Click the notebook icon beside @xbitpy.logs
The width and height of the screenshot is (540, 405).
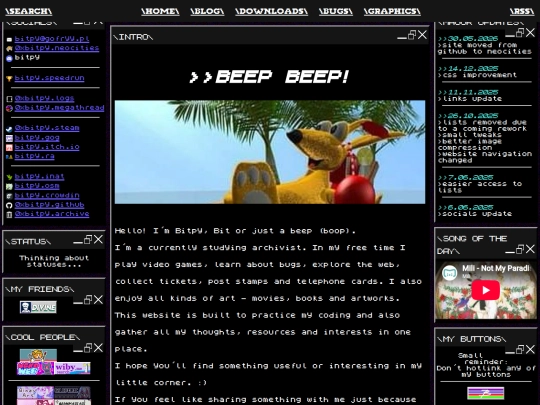9,99
